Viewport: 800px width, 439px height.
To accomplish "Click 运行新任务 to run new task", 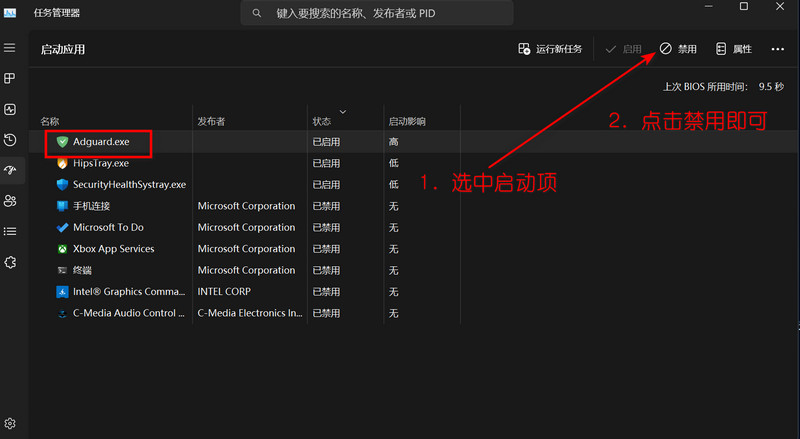I will tap(550, 49).
